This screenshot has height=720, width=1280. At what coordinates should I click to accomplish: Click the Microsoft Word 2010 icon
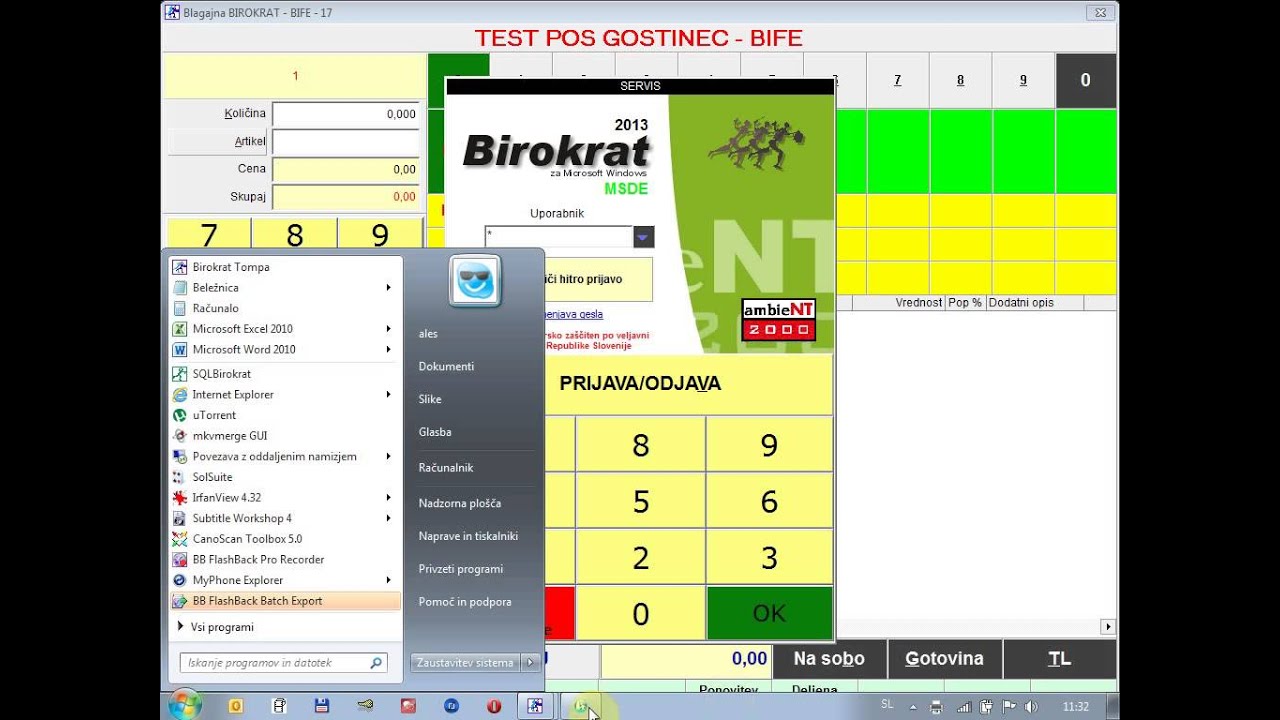coord(180,350)
